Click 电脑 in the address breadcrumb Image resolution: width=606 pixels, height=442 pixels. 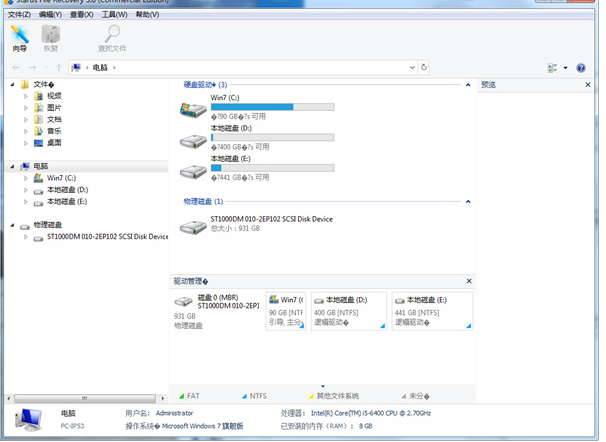[x=100, y=68]
